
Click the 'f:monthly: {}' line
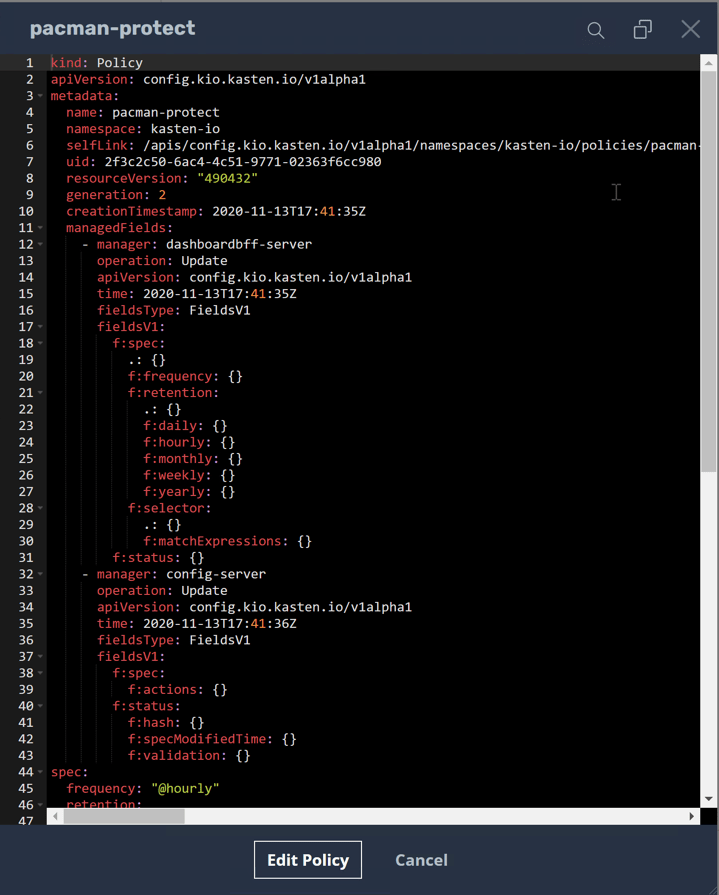(x=193, y=459)
